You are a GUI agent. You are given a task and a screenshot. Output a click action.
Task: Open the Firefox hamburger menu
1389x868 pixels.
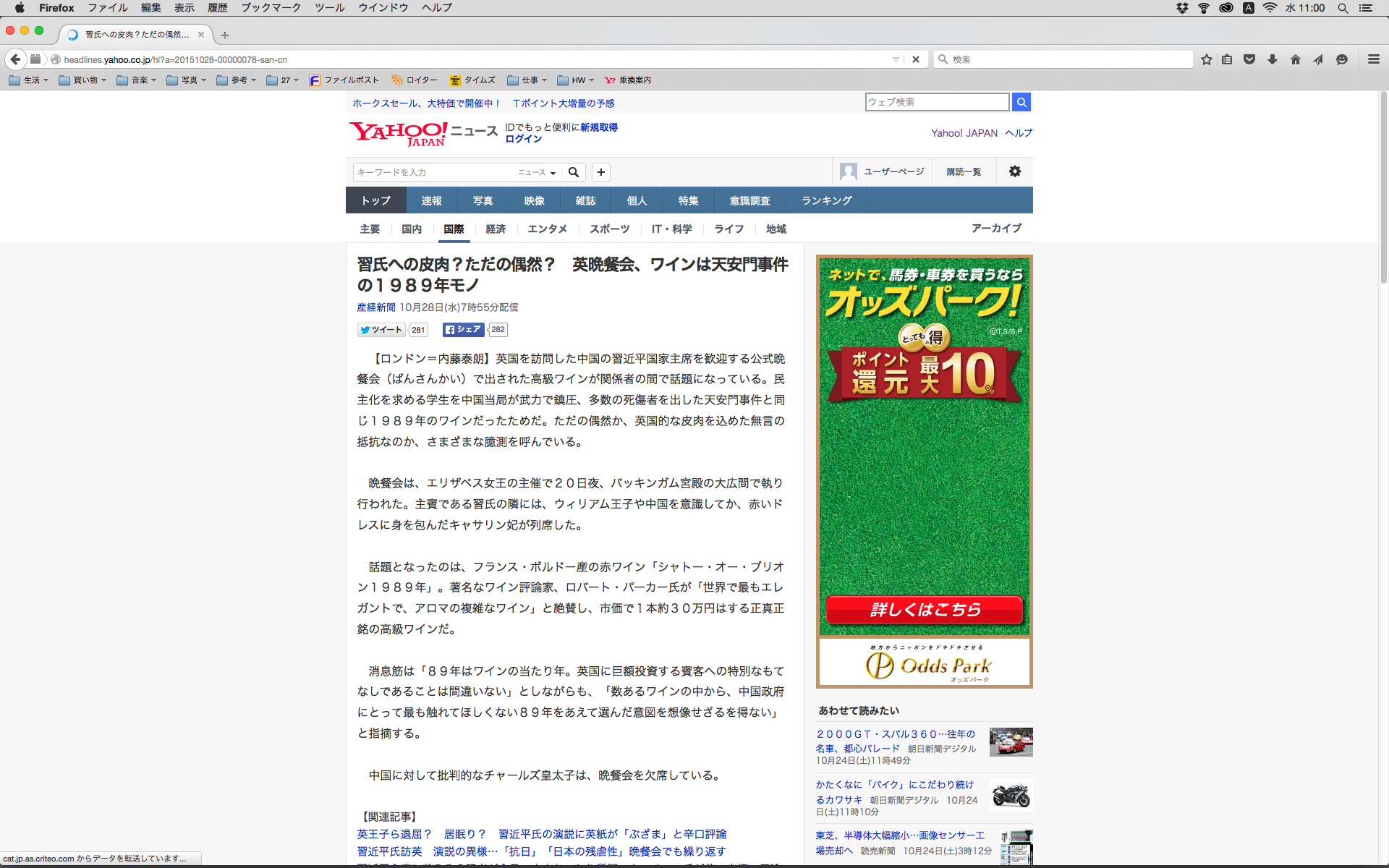point(1373,59)
